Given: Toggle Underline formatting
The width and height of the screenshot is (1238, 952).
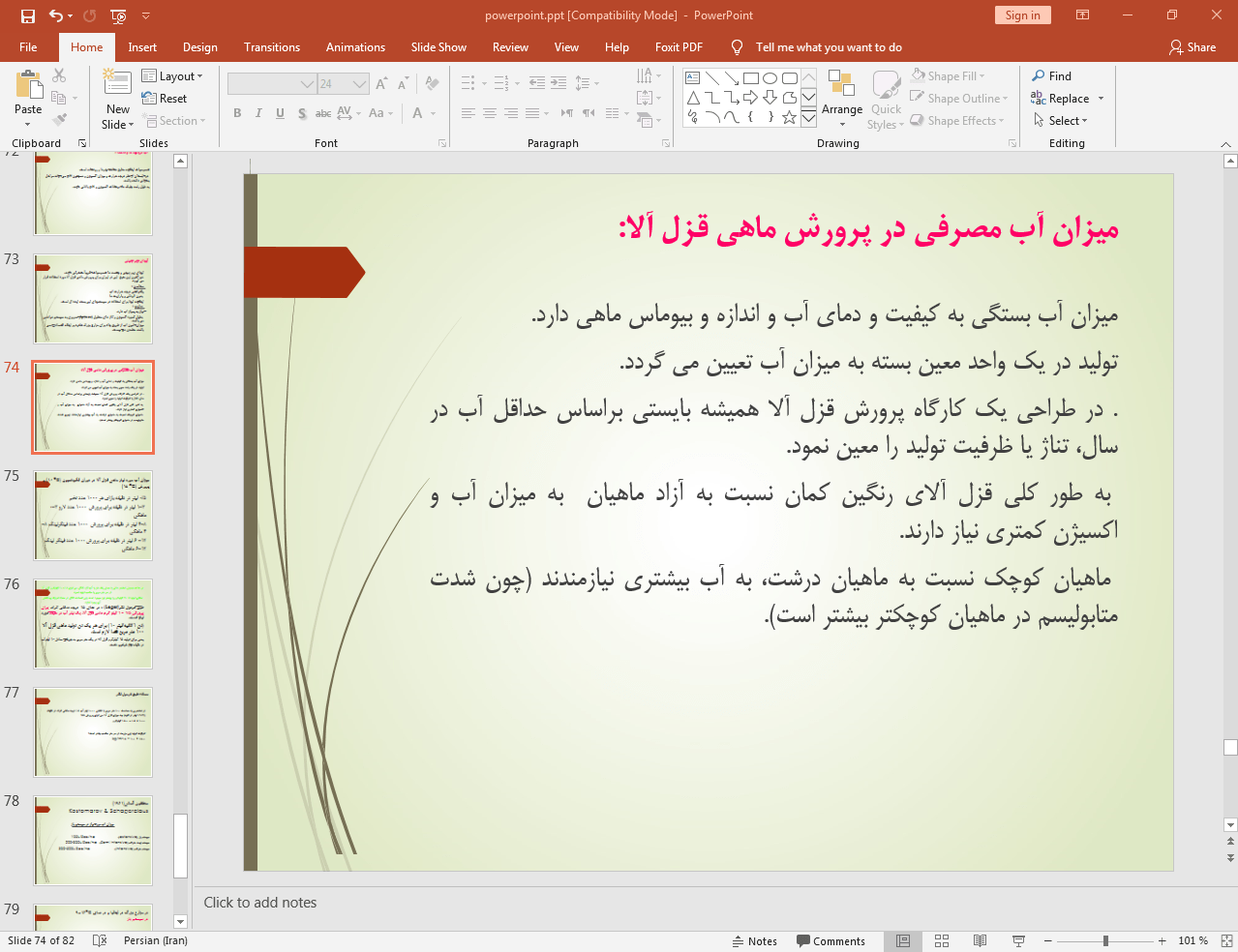Looking at the screenshot, I should click(x=280, y=113).
